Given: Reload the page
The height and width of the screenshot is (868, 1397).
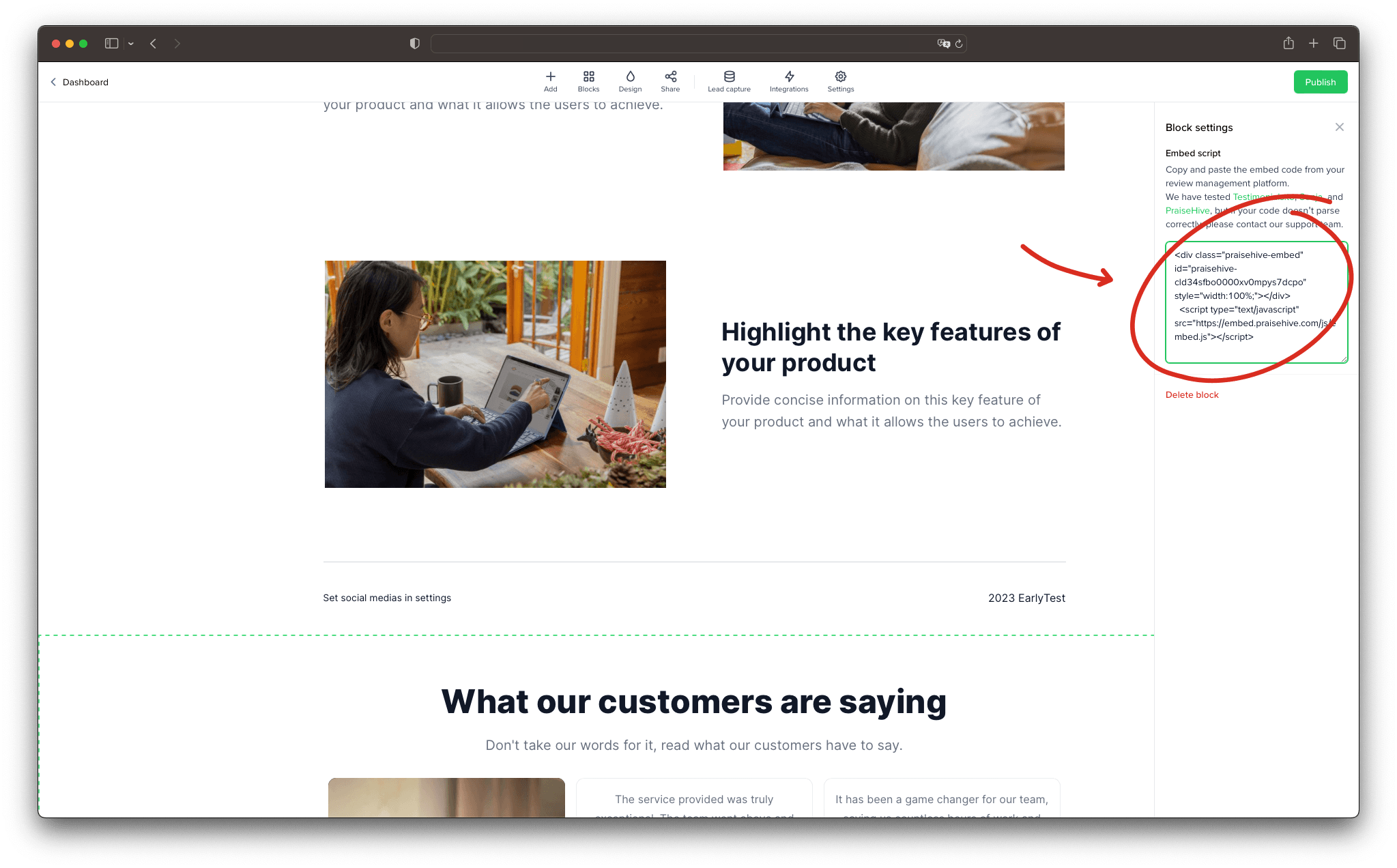Looking at the screenshot, I should coord(959,44).
